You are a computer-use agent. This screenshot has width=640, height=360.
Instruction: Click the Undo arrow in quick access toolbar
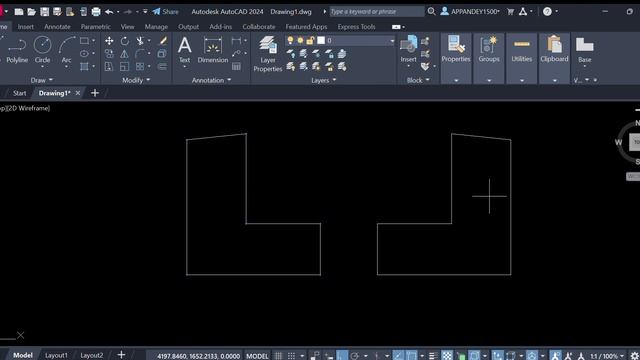tap(109, 12)
